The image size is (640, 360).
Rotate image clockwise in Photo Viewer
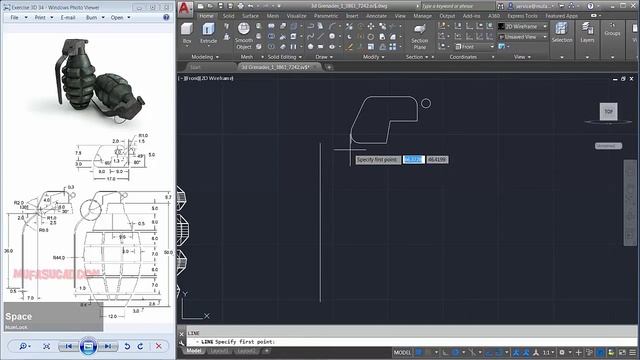coord(140,346)
